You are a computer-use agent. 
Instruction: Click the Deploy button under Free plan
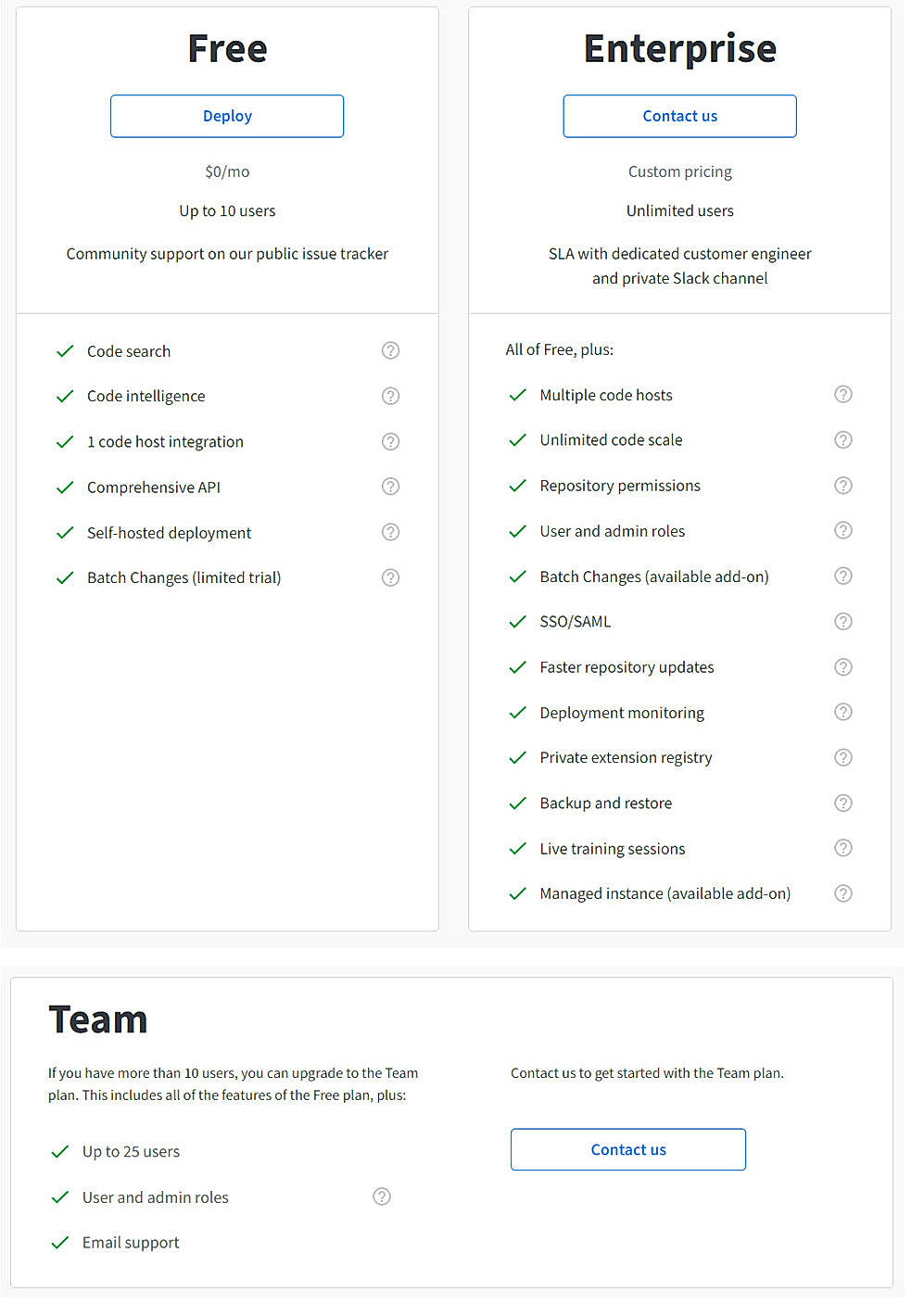[x=226, y=116]
